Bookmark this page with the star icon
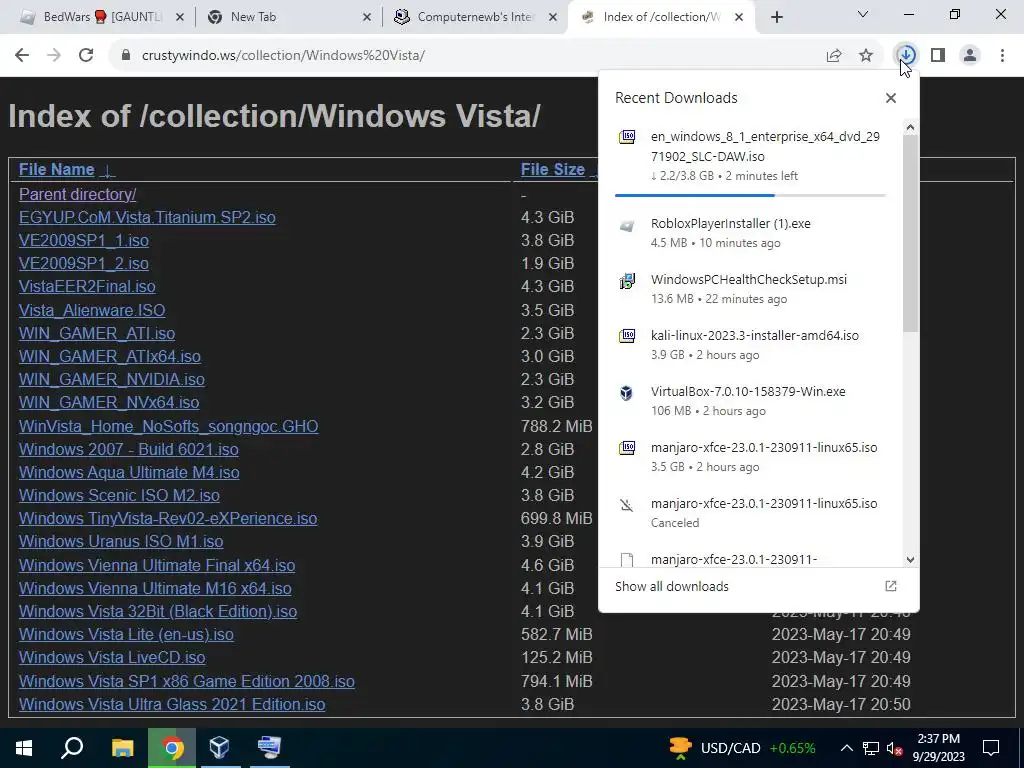The width and height of the screenshot is (1024, 768). click(x=866, y=56)
